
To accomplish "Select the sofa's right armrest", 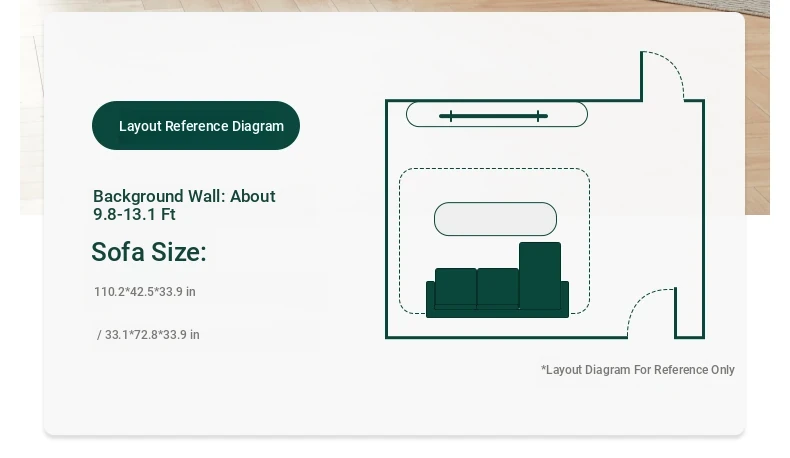I will tap(565, 298).
